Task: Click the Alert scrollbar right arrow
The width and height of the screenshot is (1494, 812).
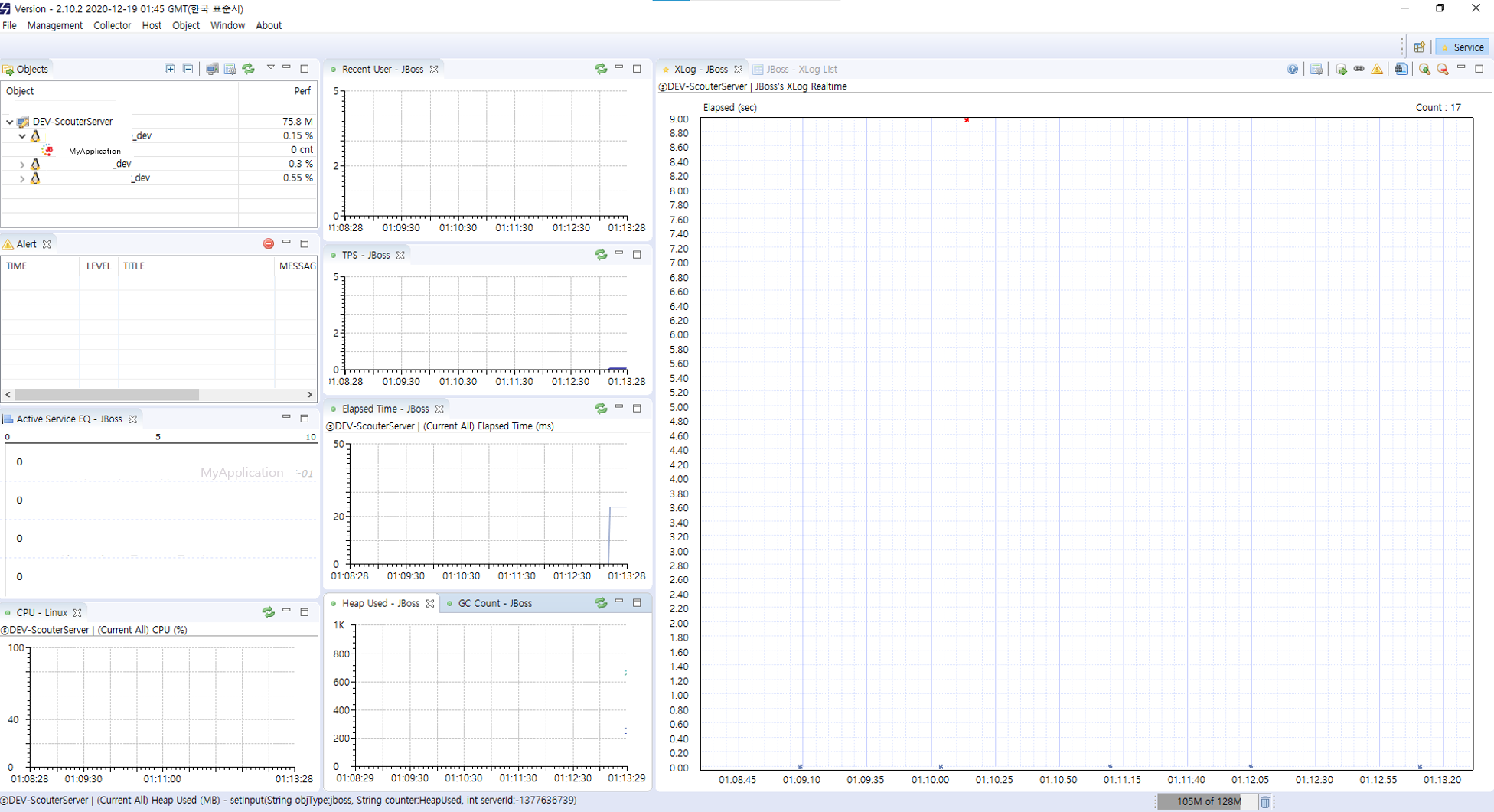Action: (309, 395)
